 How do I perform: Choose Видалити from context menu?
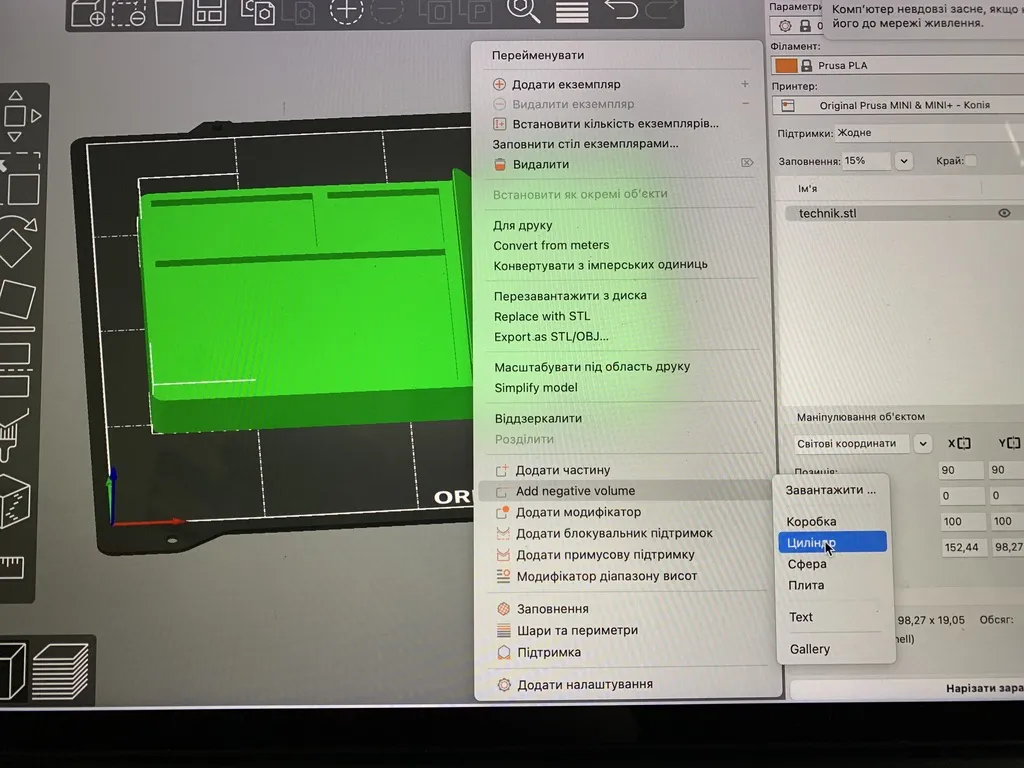click(541, 165)
